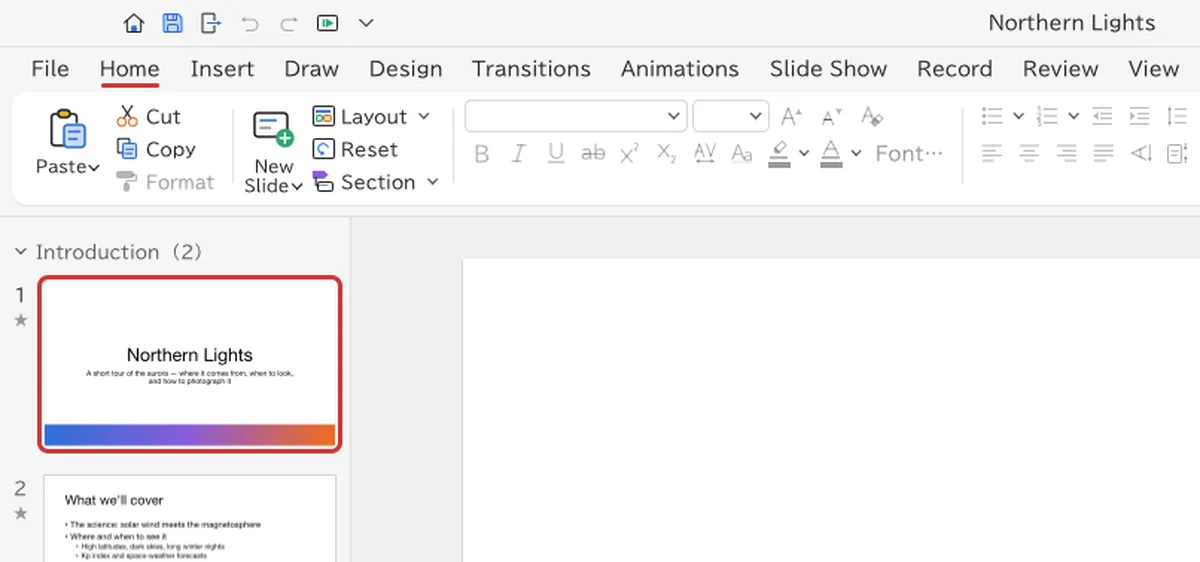Toggle bold formatting
Viewport: 1200px width, 562px height.
[x=482, y=154]
